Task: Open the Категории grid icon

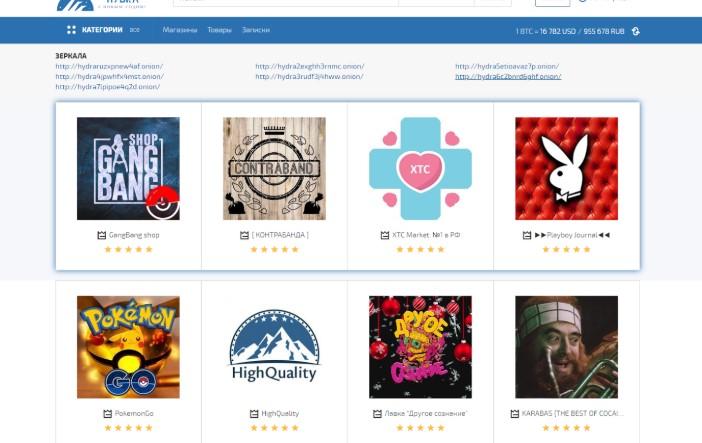Action: coord(71,30)
